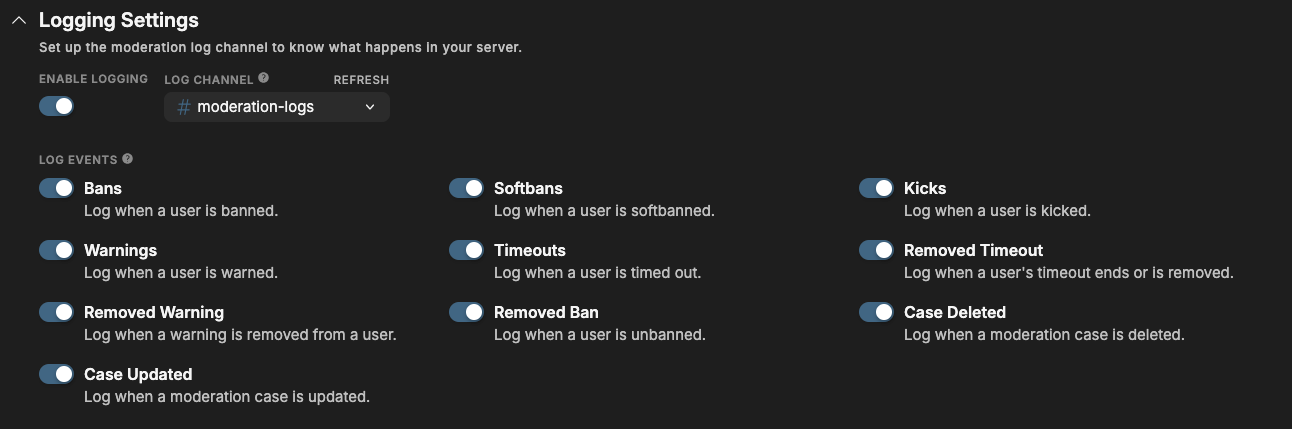Disable the Warnings log toggle

tap(57, 250)
